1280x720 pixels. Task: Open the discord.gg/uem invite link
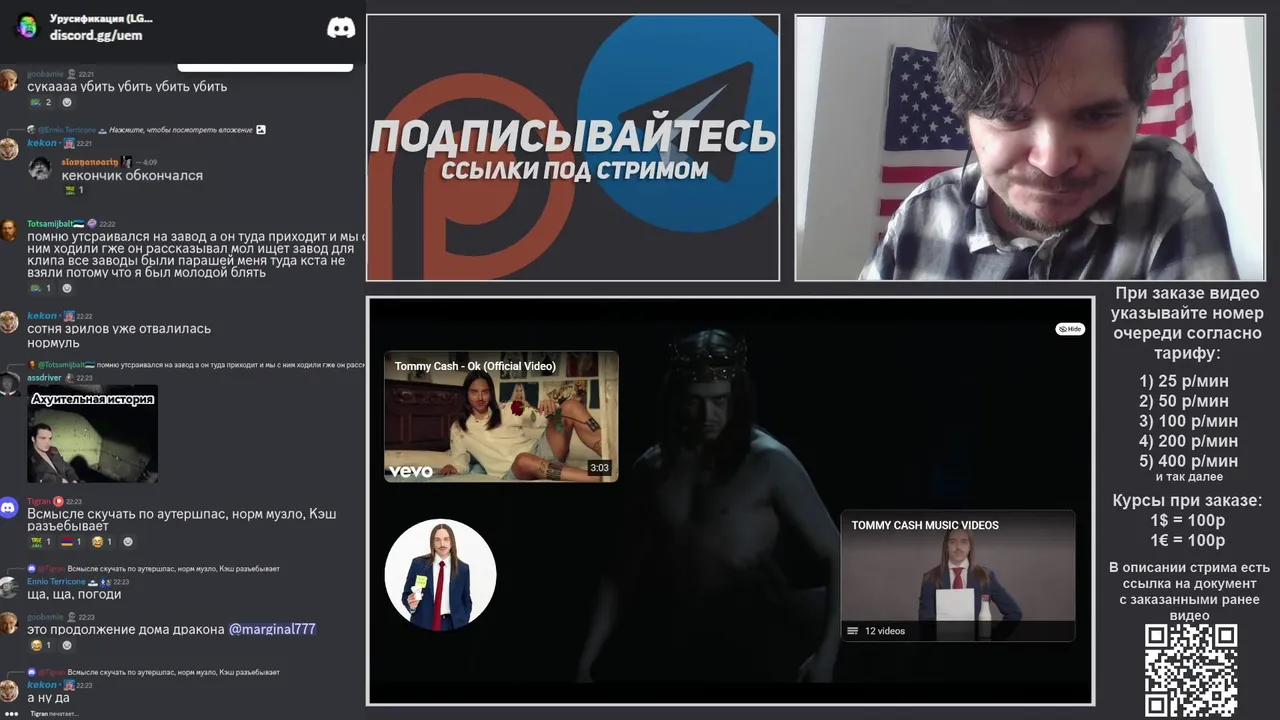(96, 35)
